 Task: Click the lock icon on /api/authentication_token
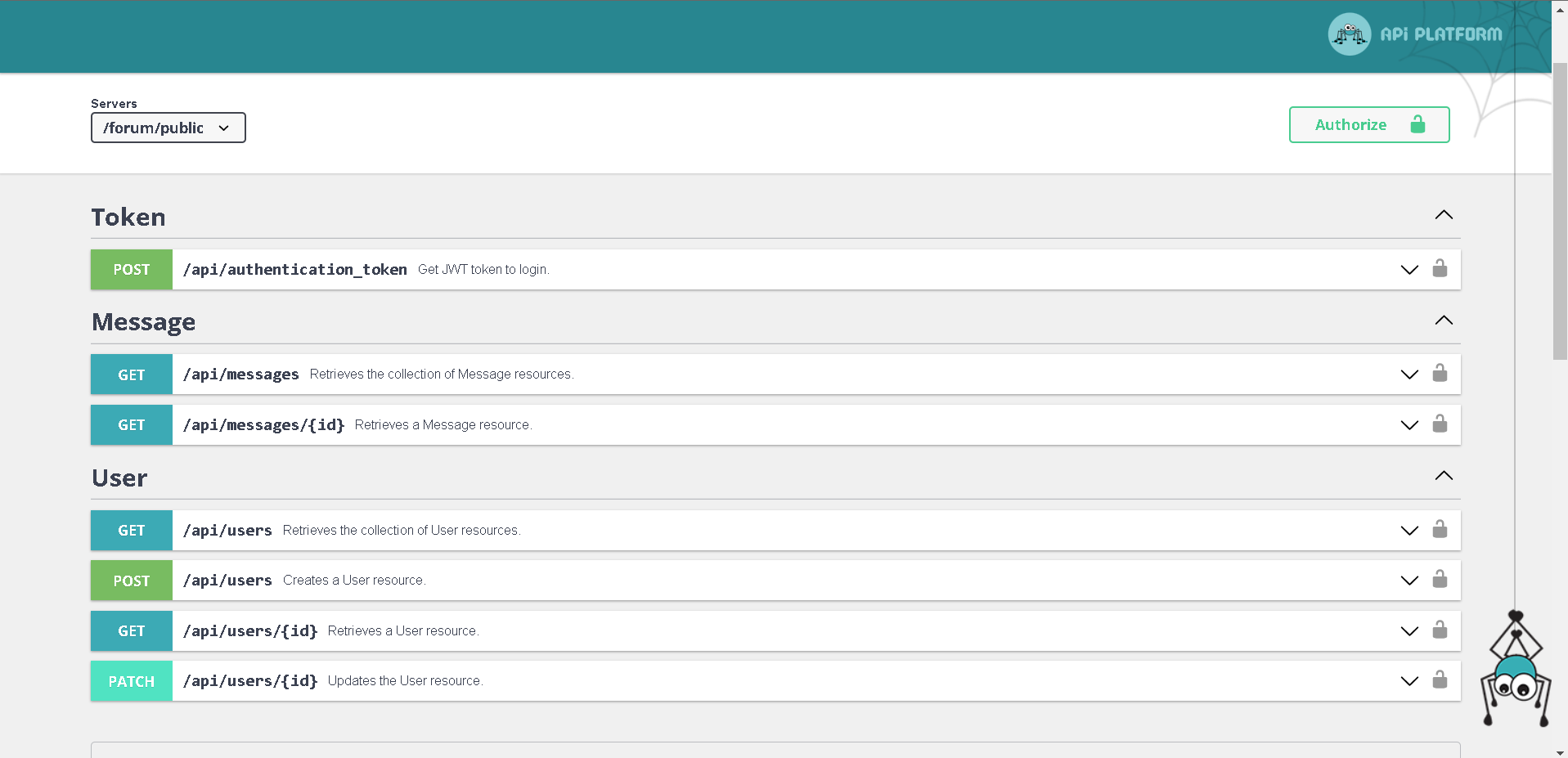tap(1440, 268)
